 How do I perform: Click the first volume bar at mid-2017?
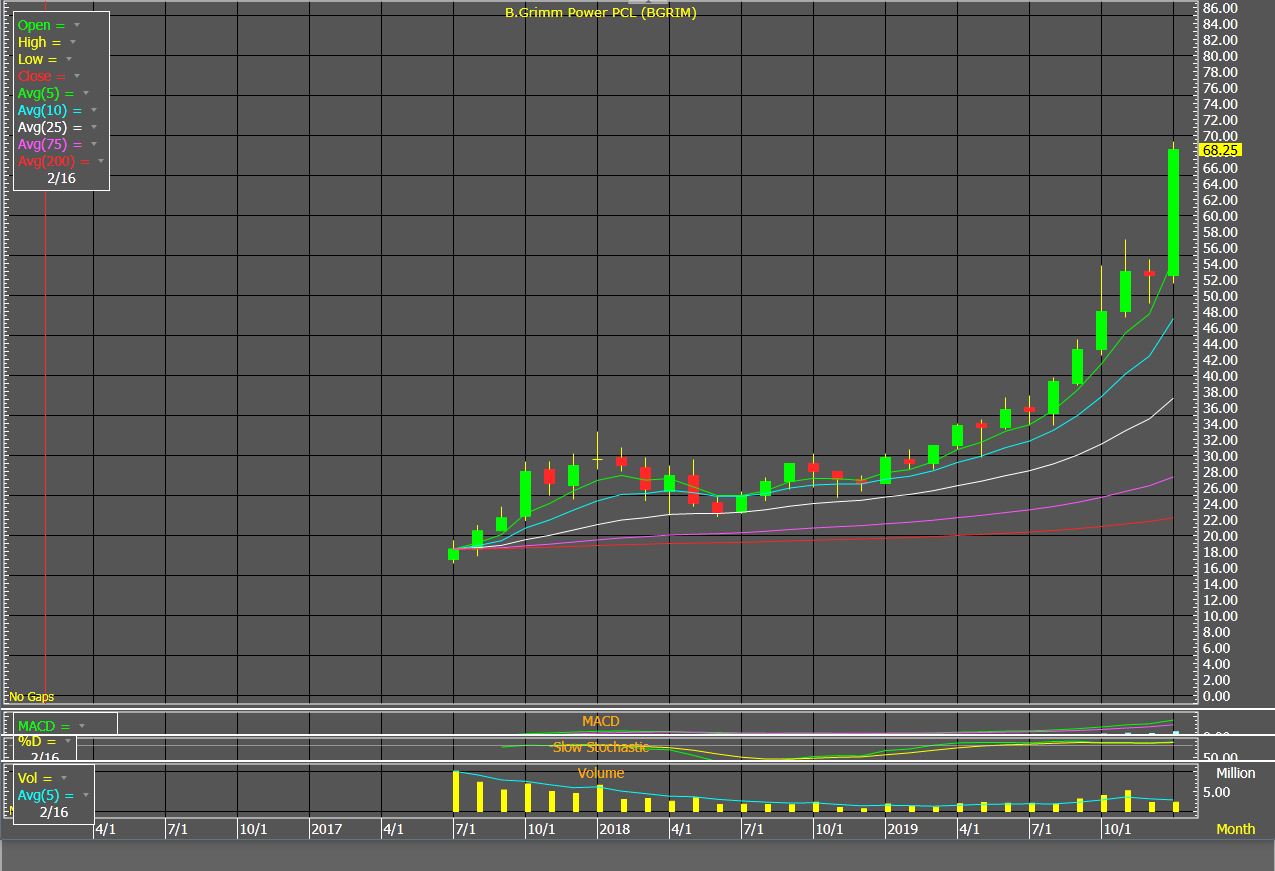tap(456, 792)
